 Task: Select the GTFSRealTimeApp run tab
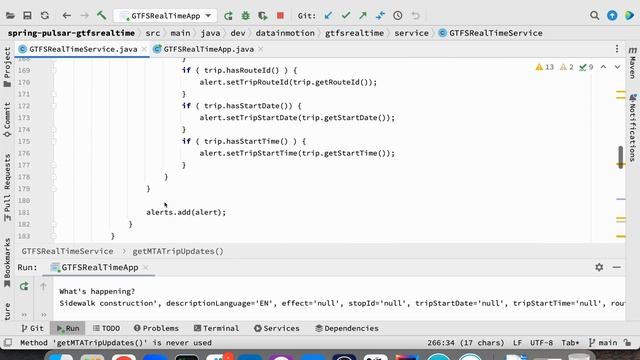100,268
